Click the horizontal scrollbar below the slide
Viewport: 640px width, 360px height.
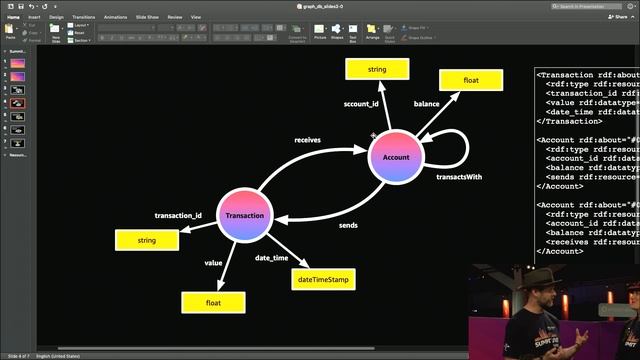click(x=216, y=349)
